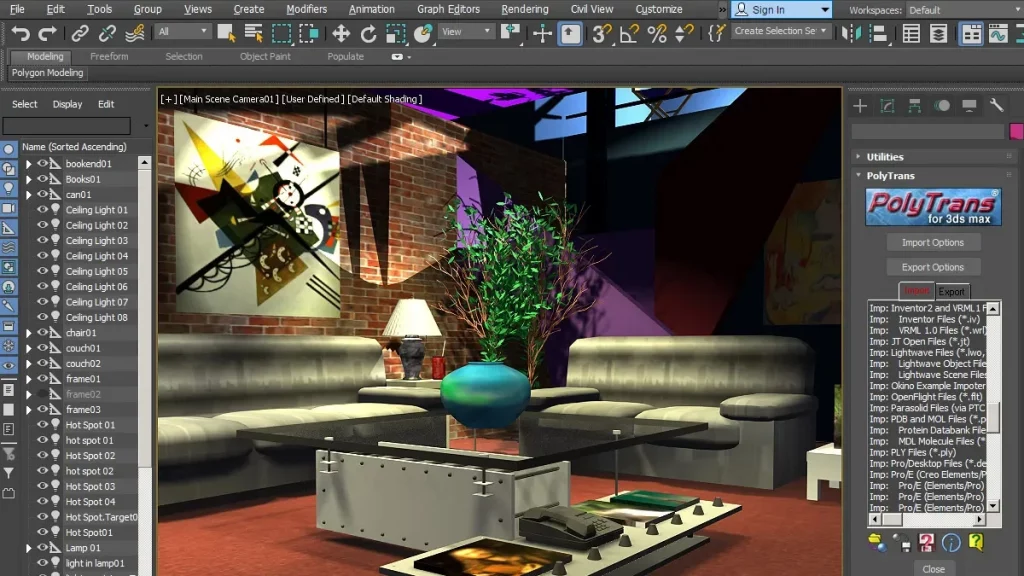Viewport: 1024px width, 576px height.
Task: Expand the bookend01 tree node
Action: coord(28,164)
